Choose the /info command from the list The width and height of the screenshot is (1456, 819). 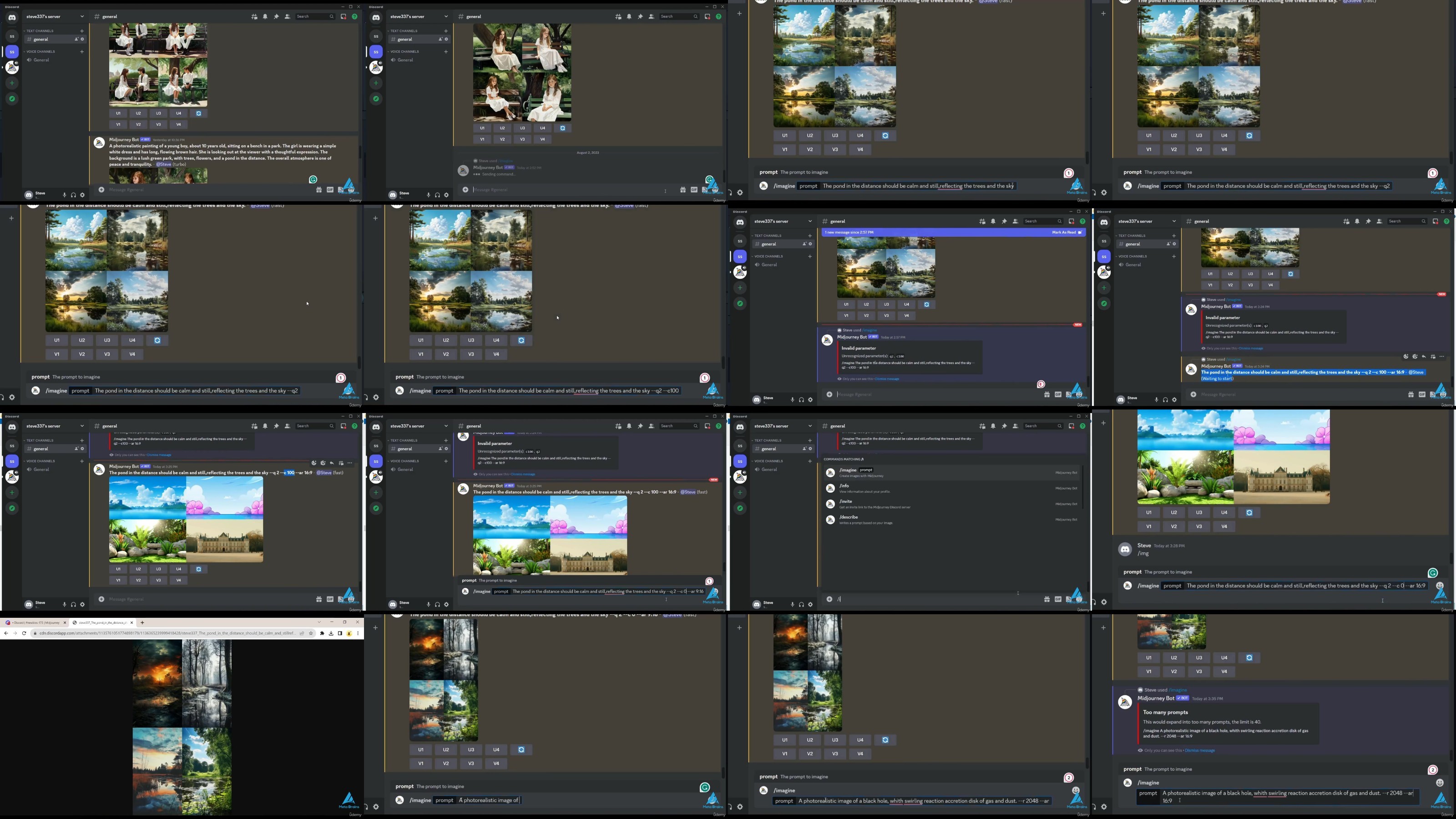click(952, 488)
